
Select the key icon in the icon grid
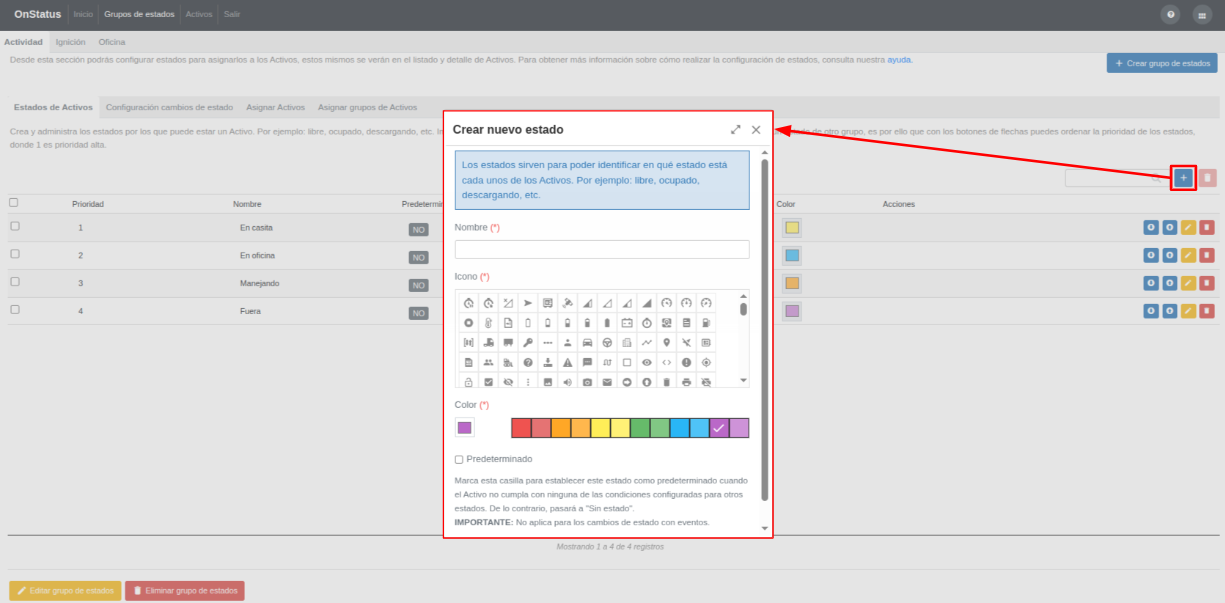[x=528, y=343]
